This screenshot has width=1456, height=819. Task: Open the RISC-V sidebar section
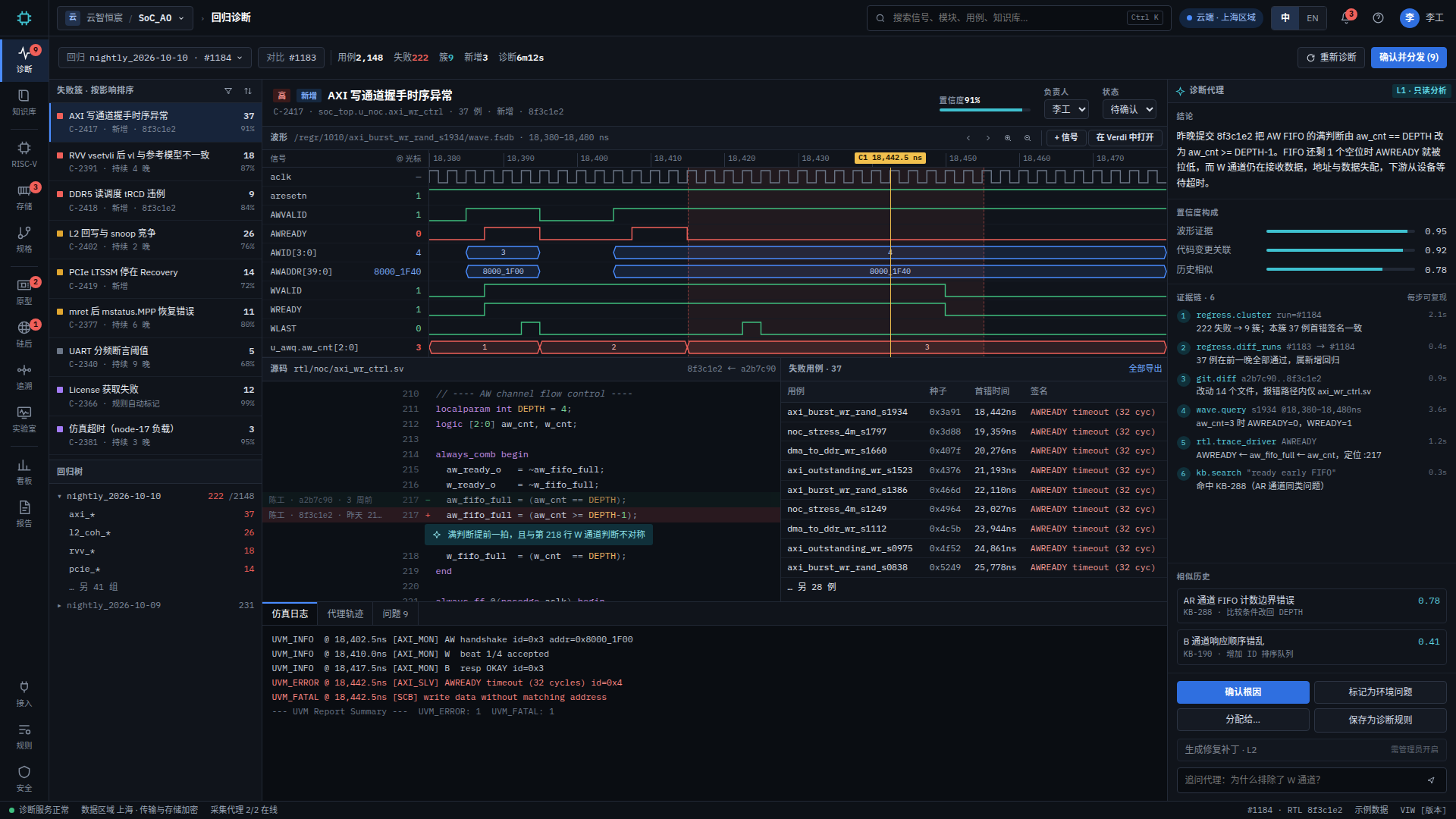click(x=24, y=154)
